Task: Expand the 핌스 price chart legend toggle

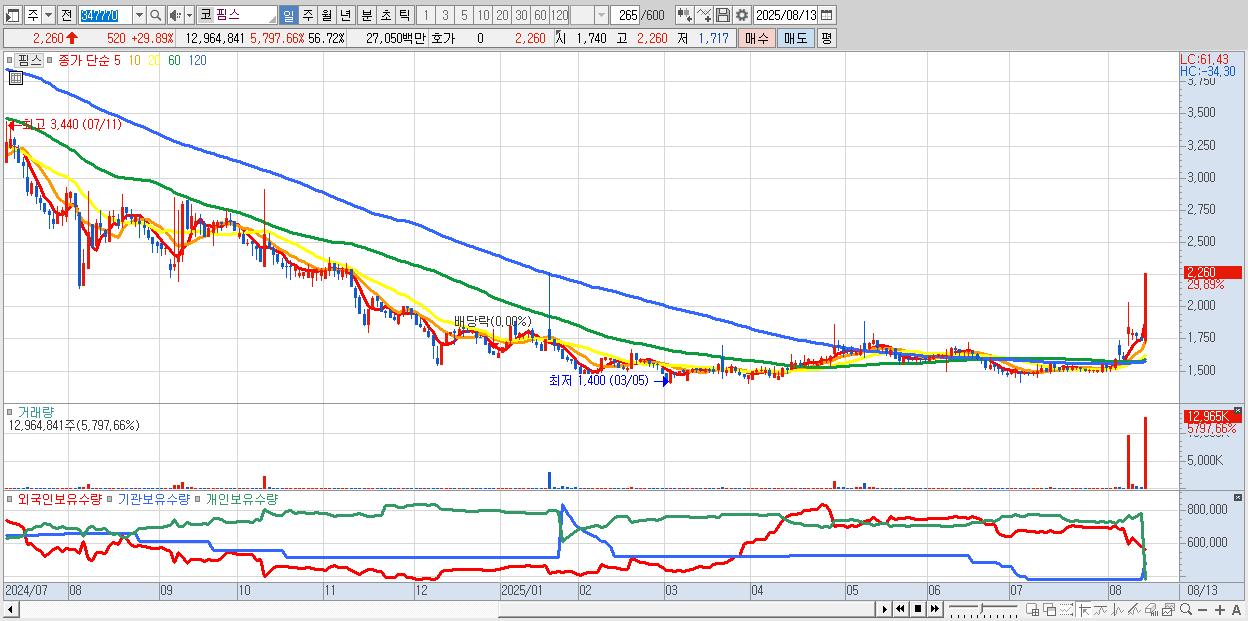Action: tap(9, 60)
